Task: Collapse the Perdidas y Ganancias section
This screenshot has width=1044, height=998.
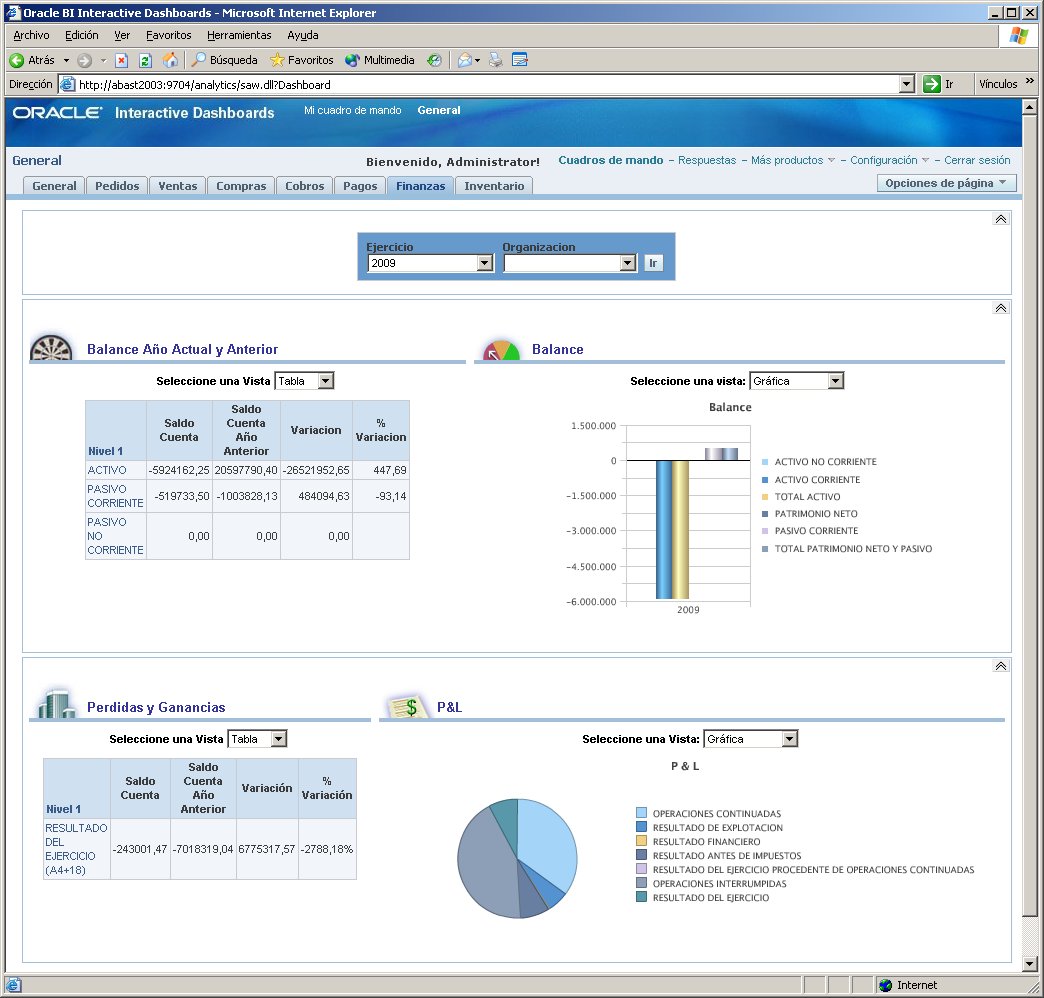Action: pyautogui.click(x=1000, y=666)
